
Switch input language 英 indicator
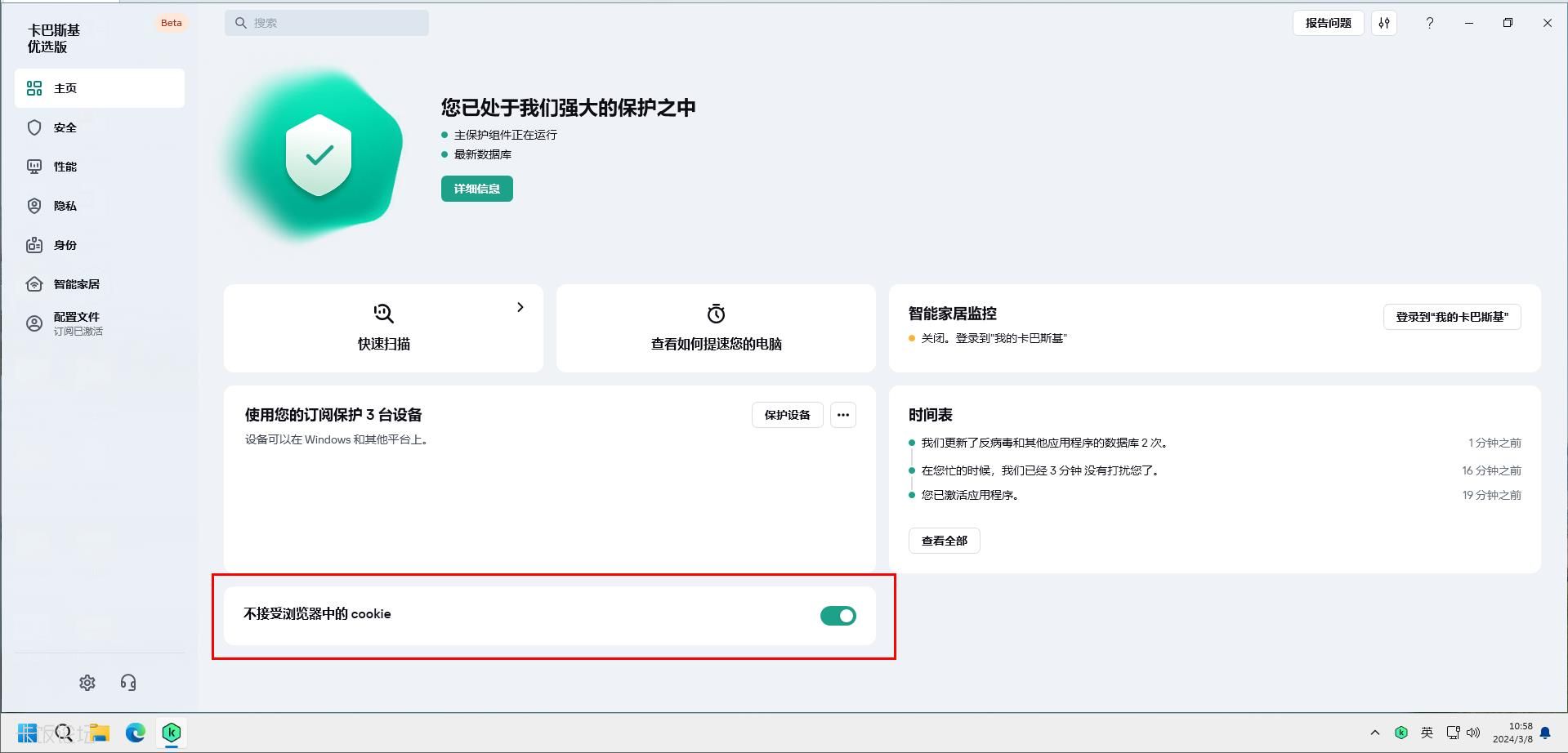click(1427, 733)
